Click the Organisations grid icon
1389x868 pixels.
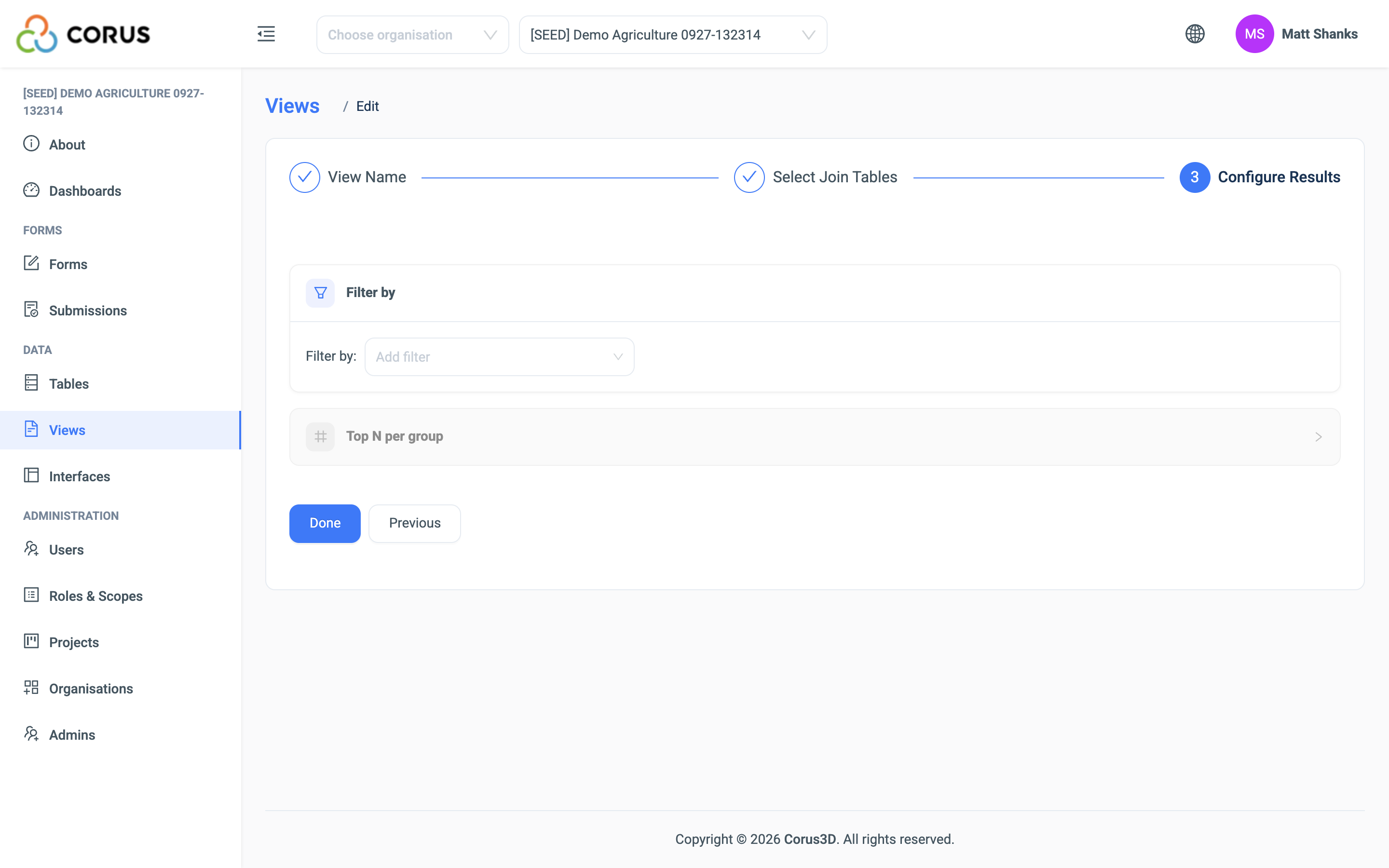(x=31, y=688)
